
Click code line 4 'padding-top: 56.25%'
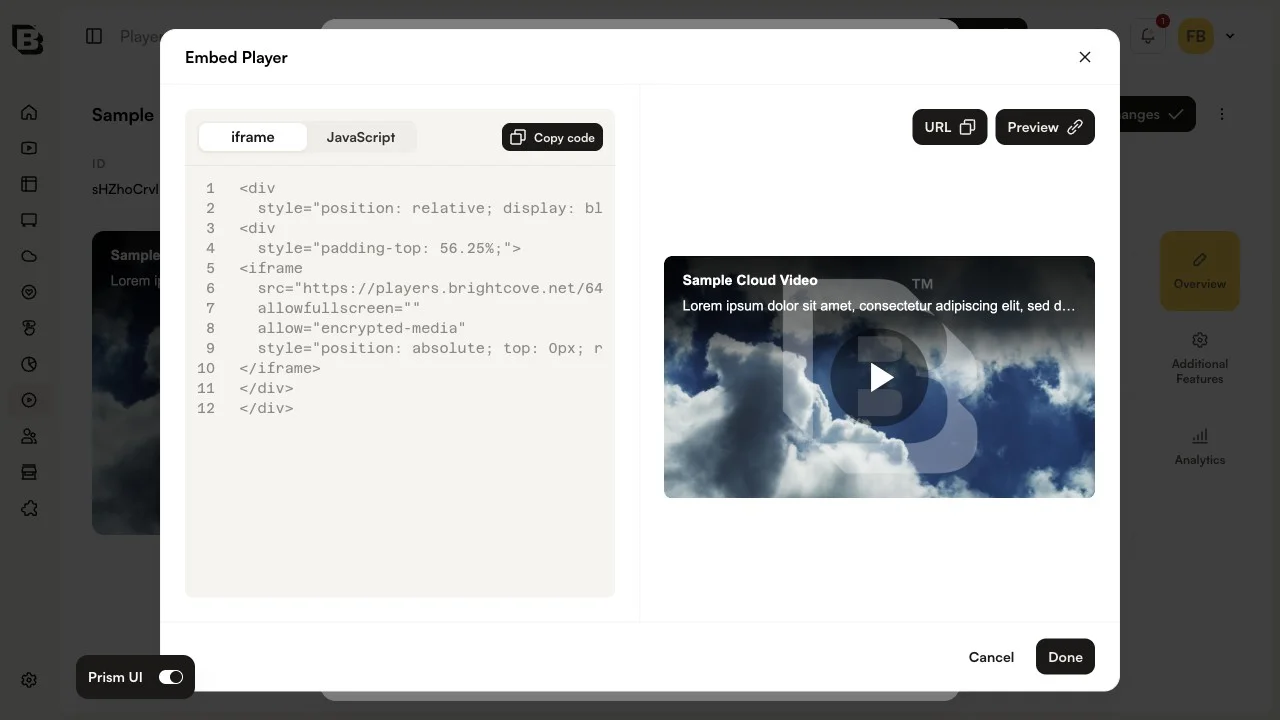click(389, 248)
